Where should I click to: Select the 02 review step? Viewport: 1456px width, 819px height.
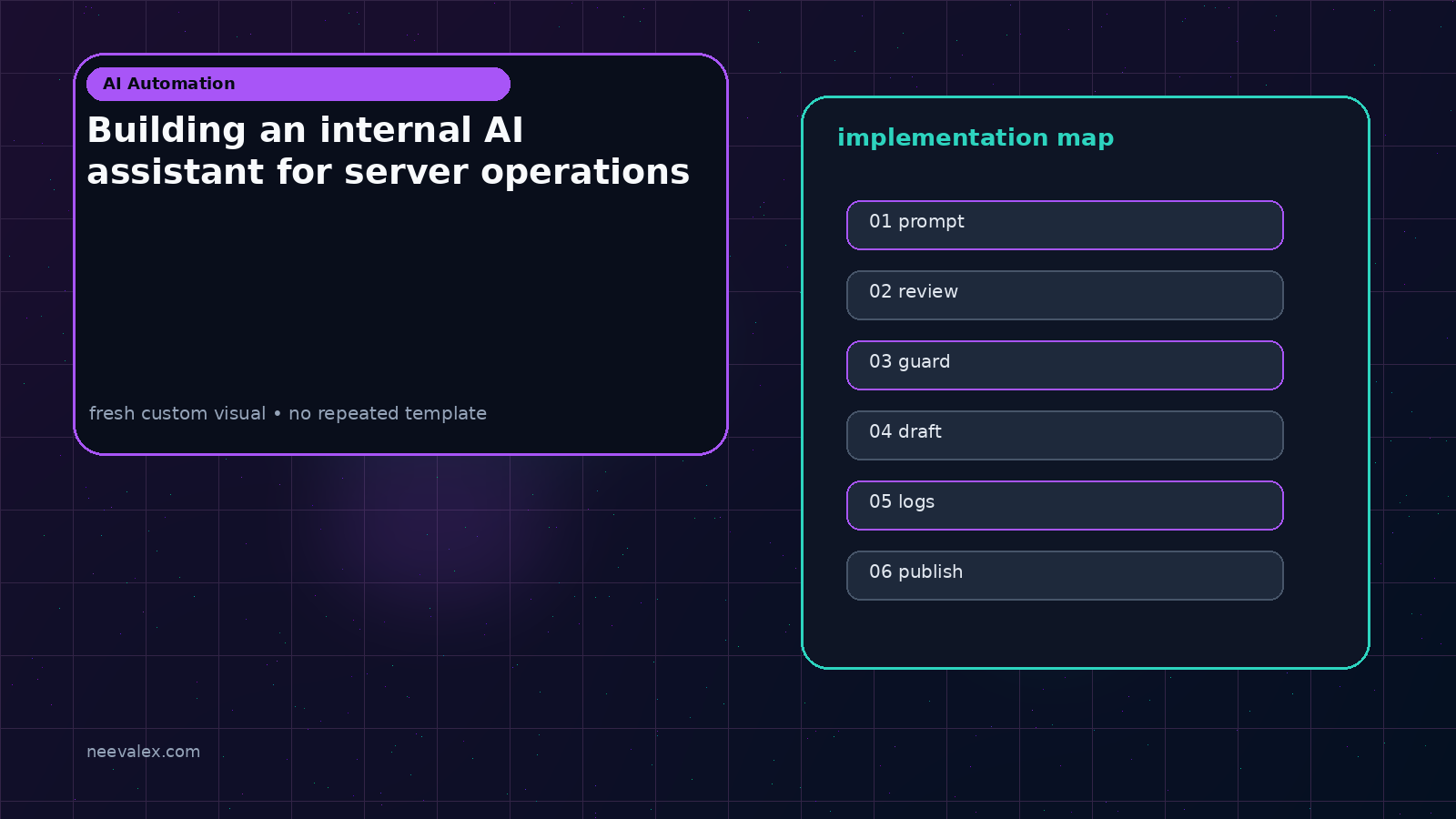[1065, 295]
